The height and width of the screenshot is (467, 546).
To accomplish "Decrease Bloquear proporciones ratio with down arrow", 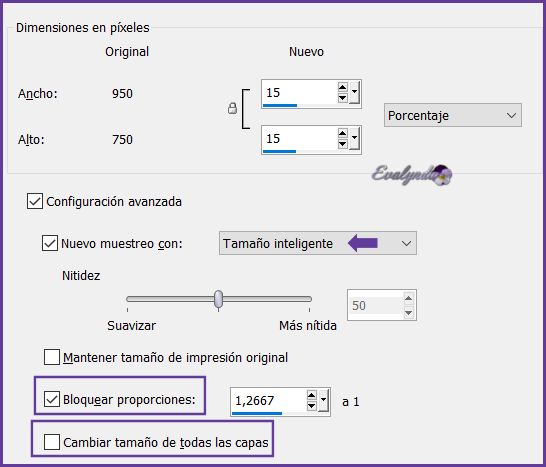I will point(312,406).
